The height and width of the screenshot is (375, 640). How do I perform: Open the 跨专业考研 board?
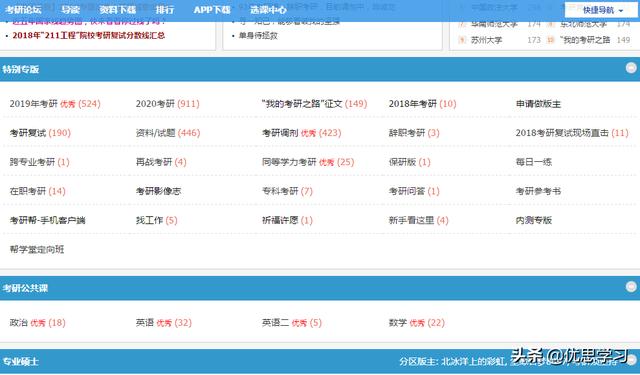pyautogui.click(x=32, y=162)
